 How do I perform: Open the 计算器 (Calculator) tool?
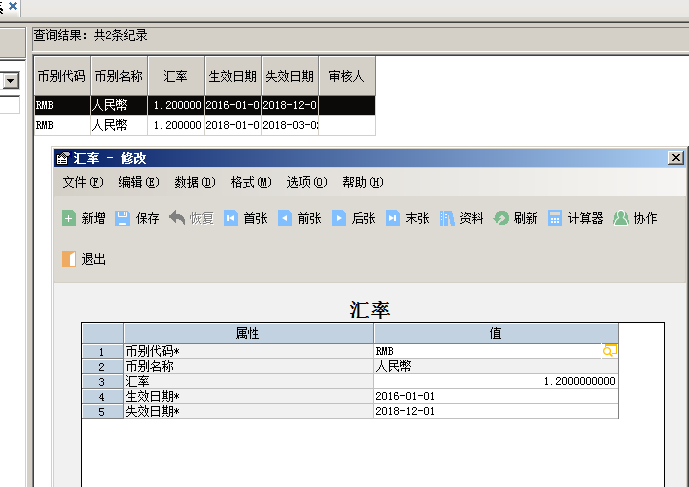pos(555,218)
